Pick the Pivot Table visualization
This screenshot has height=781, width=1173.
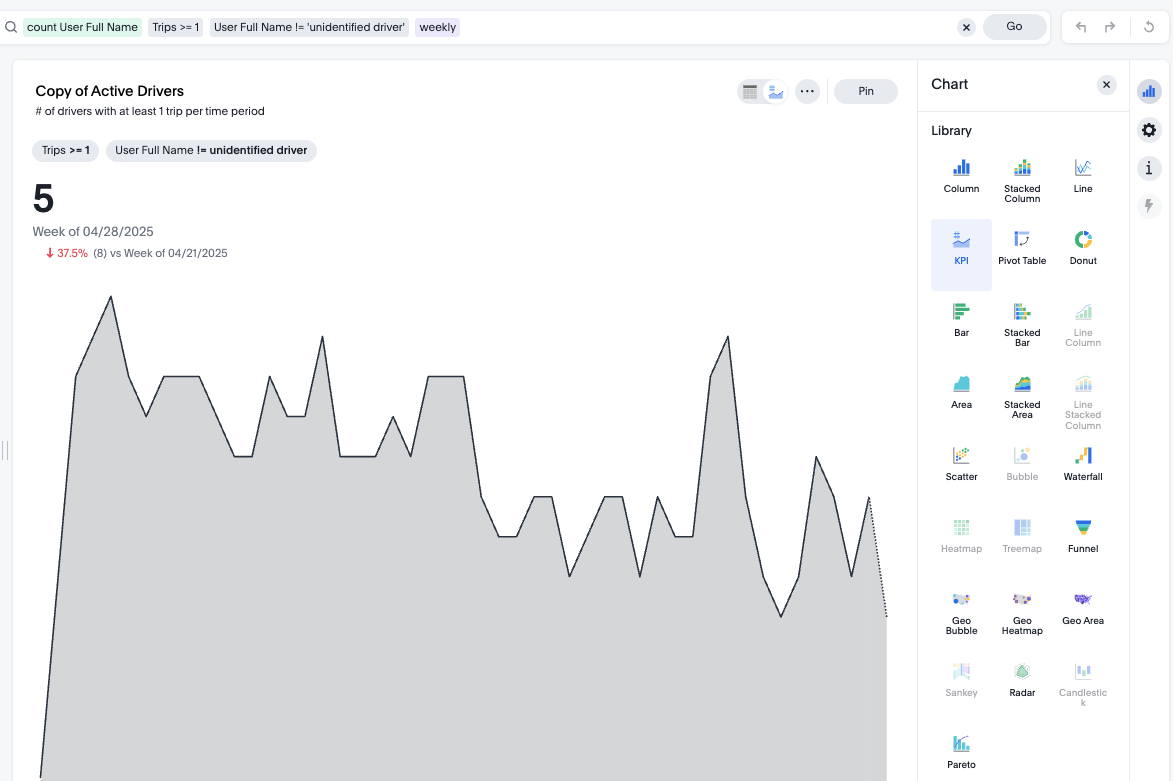click(x=1022, y=247)
